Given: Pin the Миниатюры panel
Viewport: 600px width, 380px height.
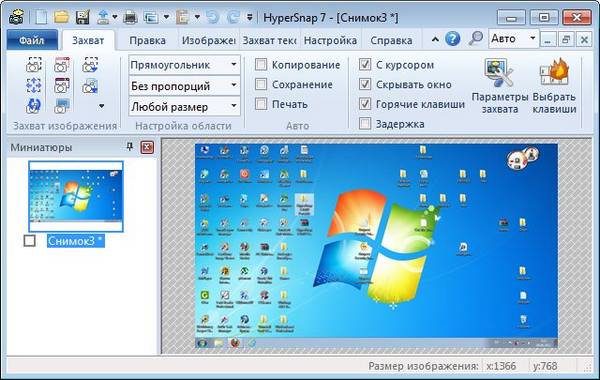Looking at the screenshot, I should coord(130,147).
